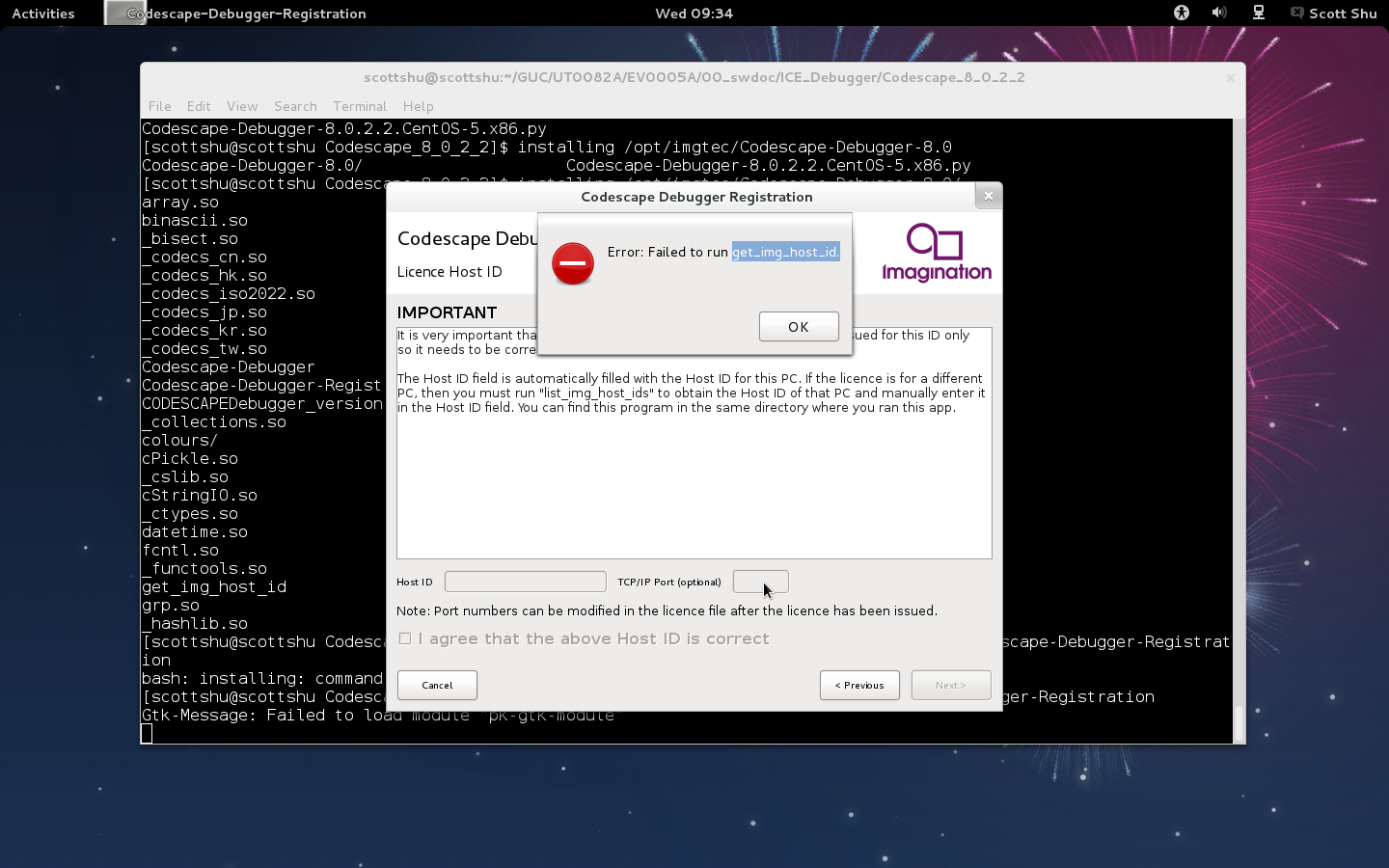Click _codecs_iso2022.so in the terminal

229,294
